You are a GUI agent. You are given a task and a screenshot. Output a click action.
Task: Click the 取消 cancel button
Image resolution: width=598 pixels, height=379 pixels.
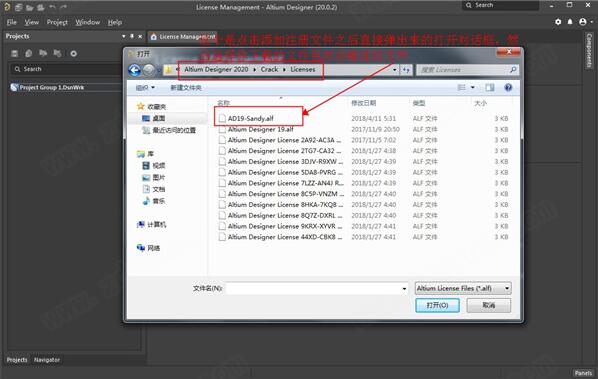[489, 305]
